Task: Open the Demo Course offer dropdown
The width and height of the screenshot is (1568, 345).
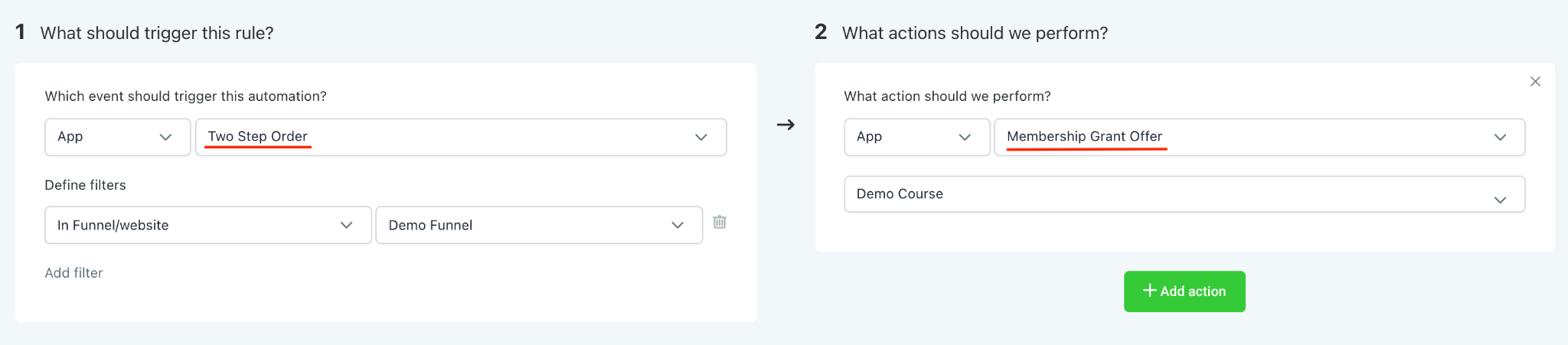Action: pos(1184,194)
